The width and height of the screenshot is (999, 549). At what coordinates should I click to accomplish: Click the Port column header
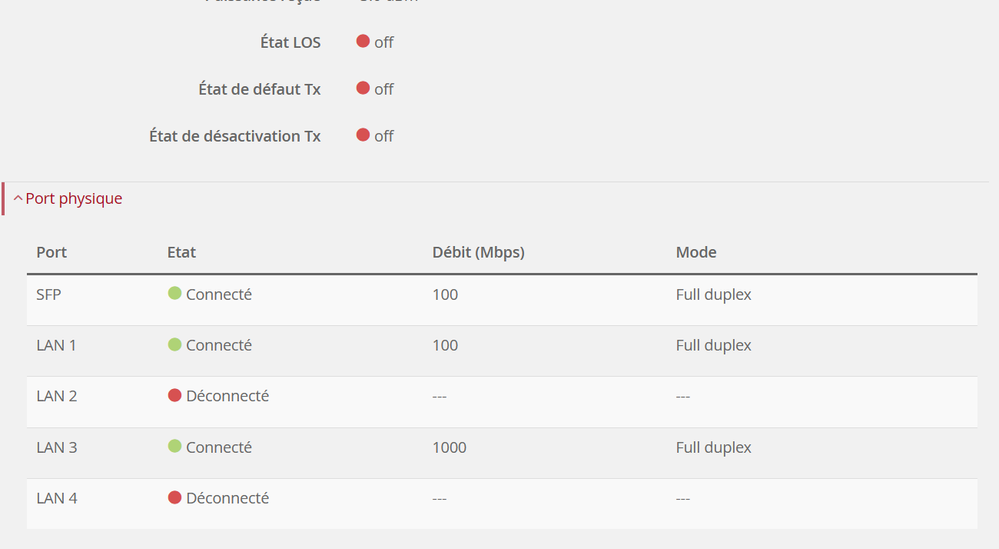52,252
